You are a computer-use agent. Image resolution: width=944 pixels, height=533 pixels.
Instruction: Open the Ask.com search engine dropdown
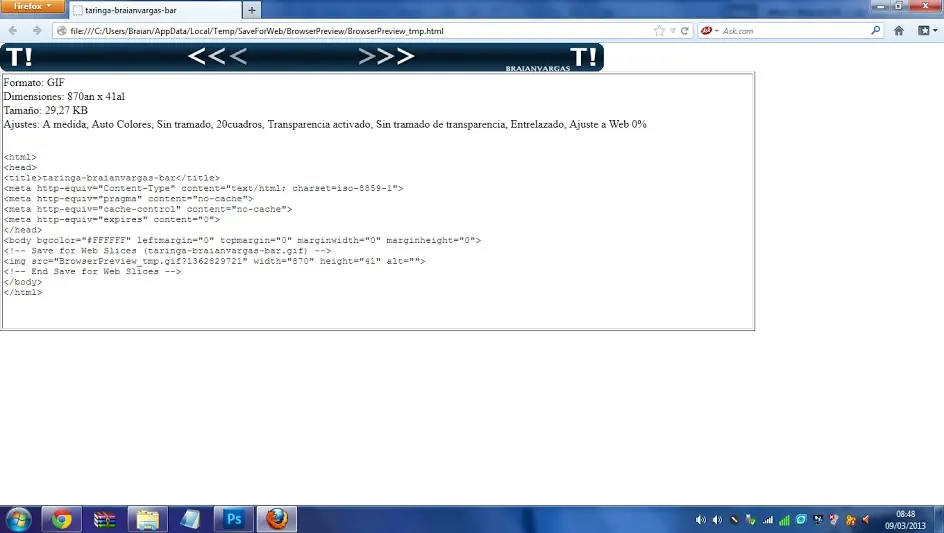pyautogui.click(x=709, y=31)
